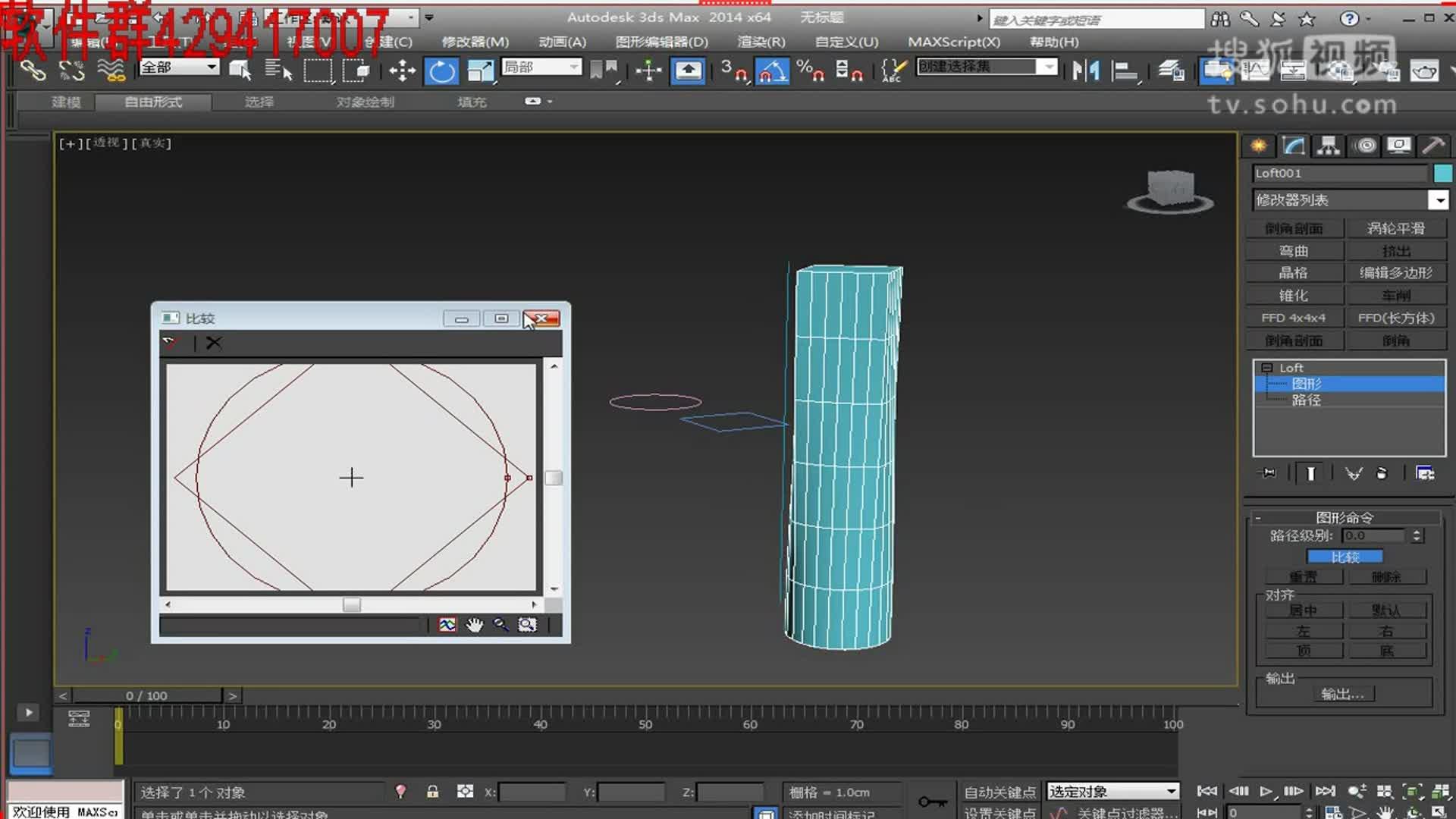Click the Select and Scale tool
The height and width of the screenshot is (819, 1456).
click(x=480, y=71)
